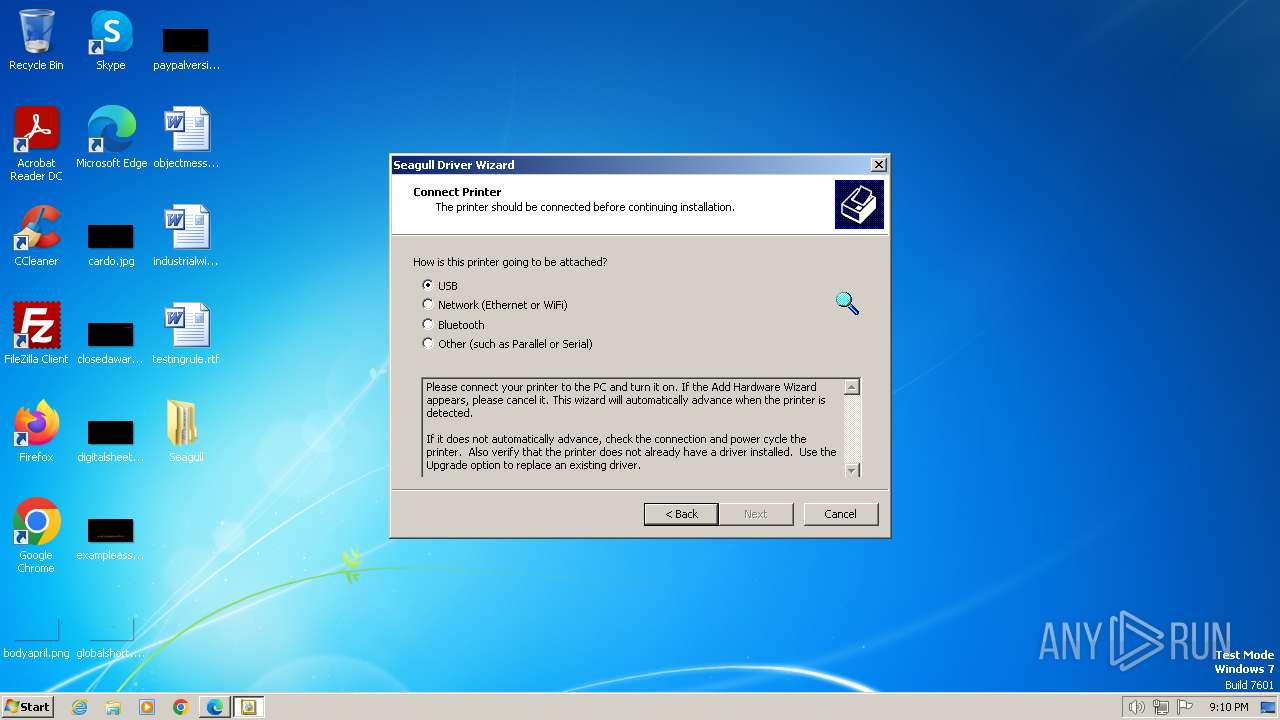Open Acrobat Reader DC shortcut
This screenshot has width=1280, height=720.
coord(36,144)
